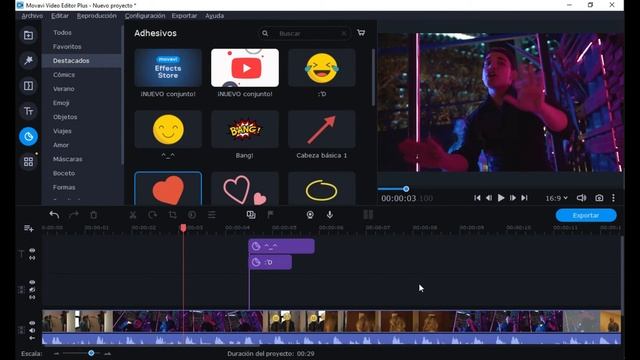Viewport: 640px width, 360px height.
Task: Open clip properties icon
Action: pos(211,215)
